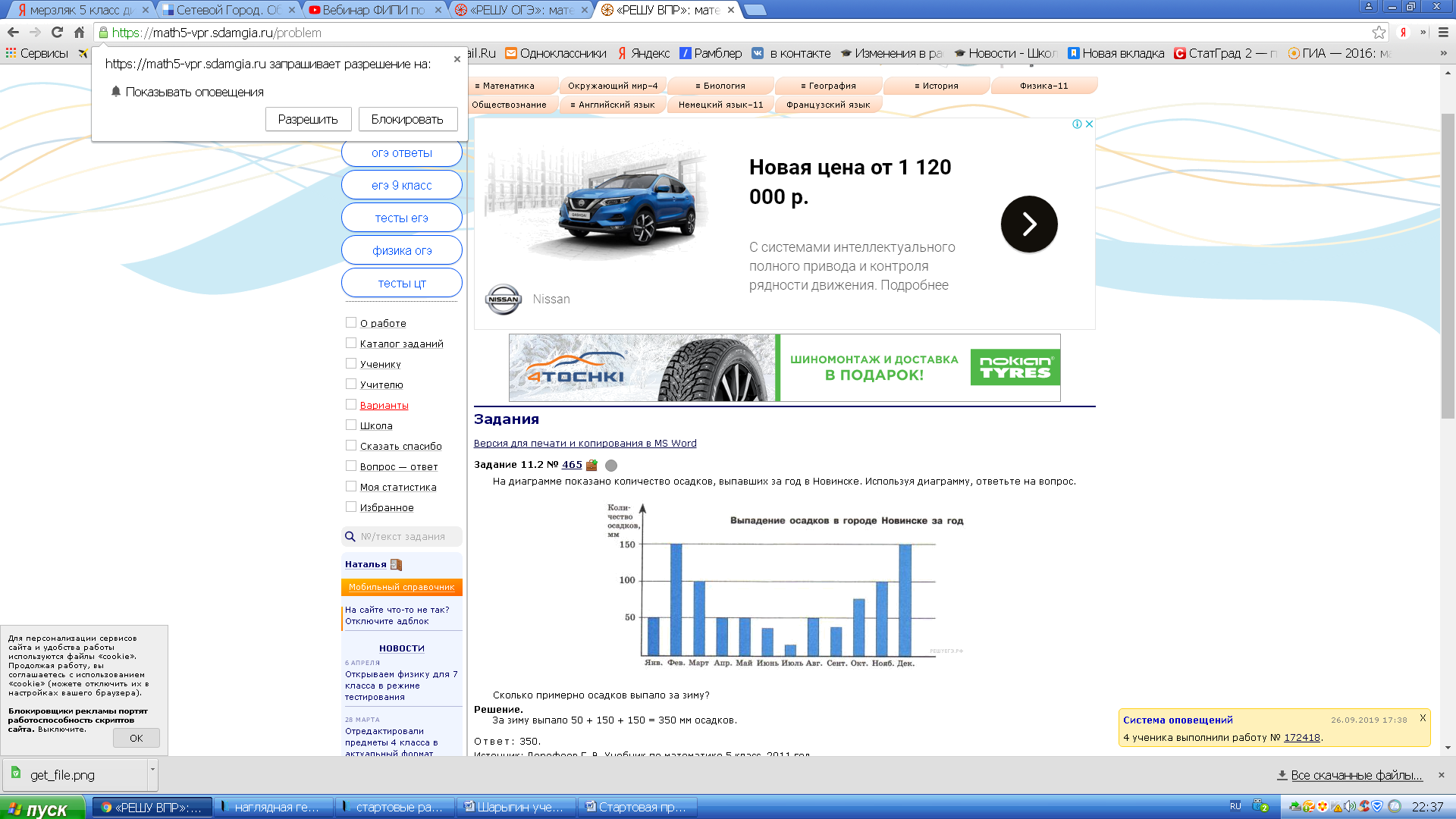
Task: Click the Мобильный справочник orange button
Action: click(x=401, y=587)
